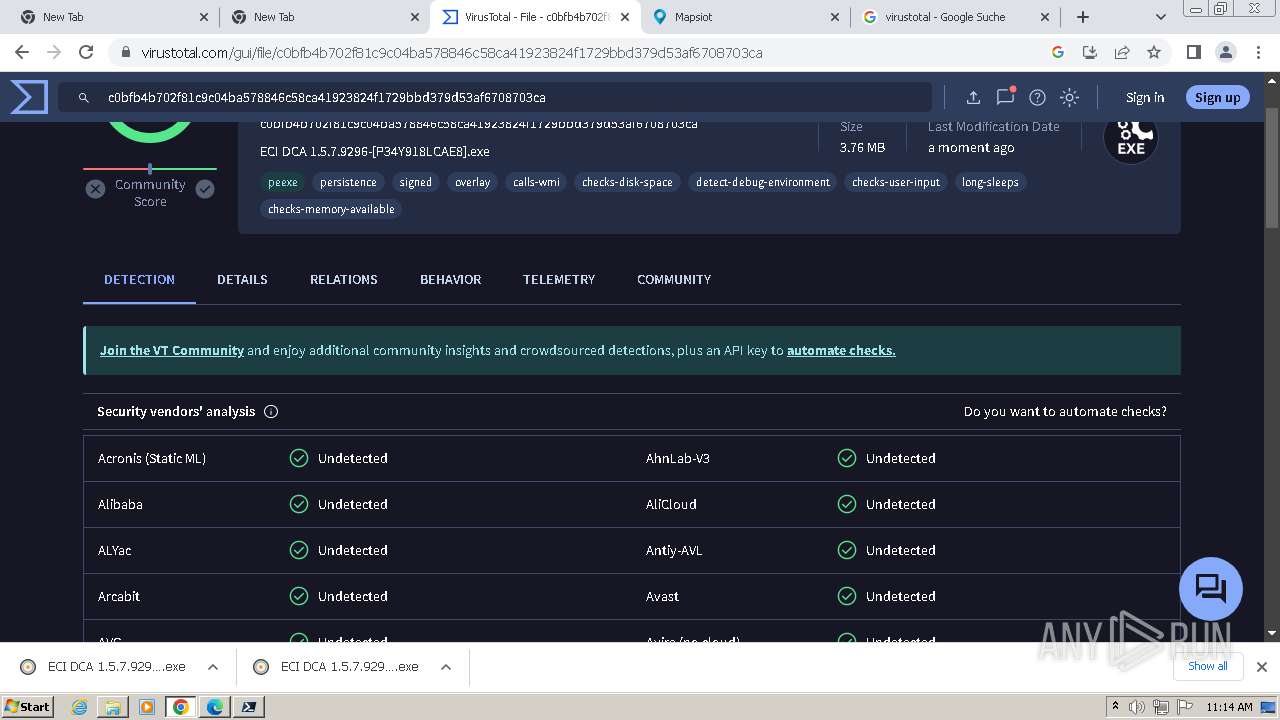Click the Sign up button
This screenshot has height=720, width=1280.
[1217, 97]
